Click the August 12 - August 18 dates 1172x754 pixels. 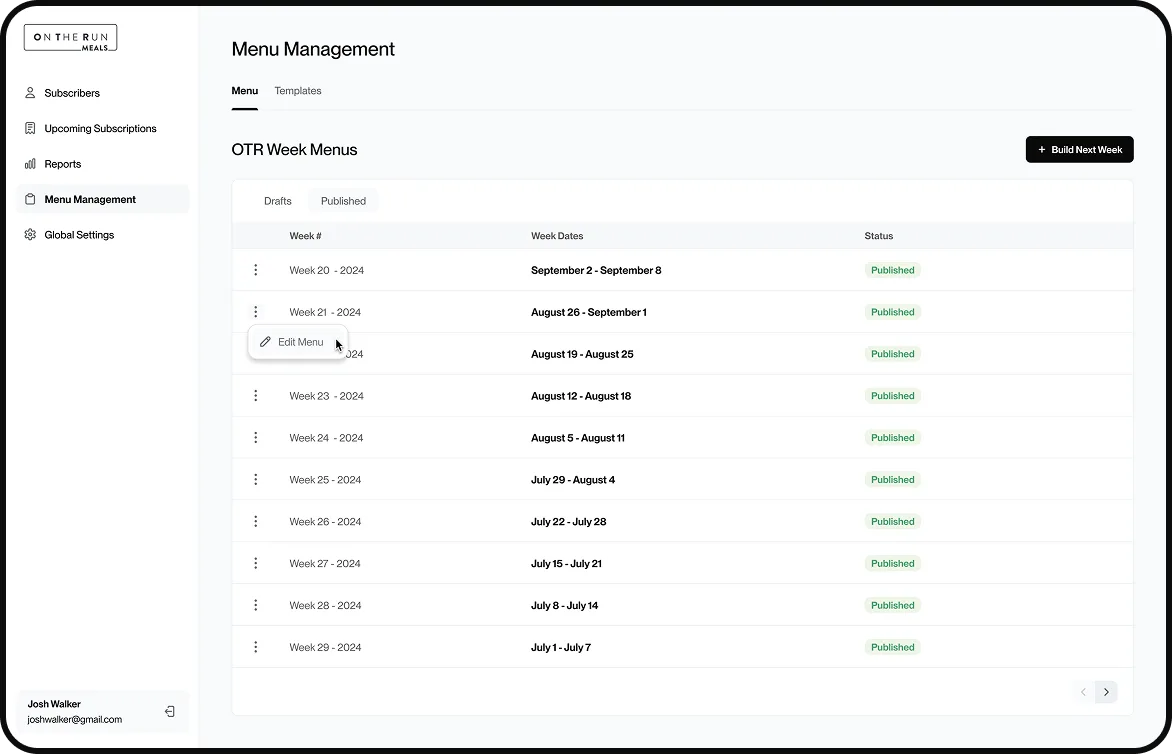[x=581, y=396]
